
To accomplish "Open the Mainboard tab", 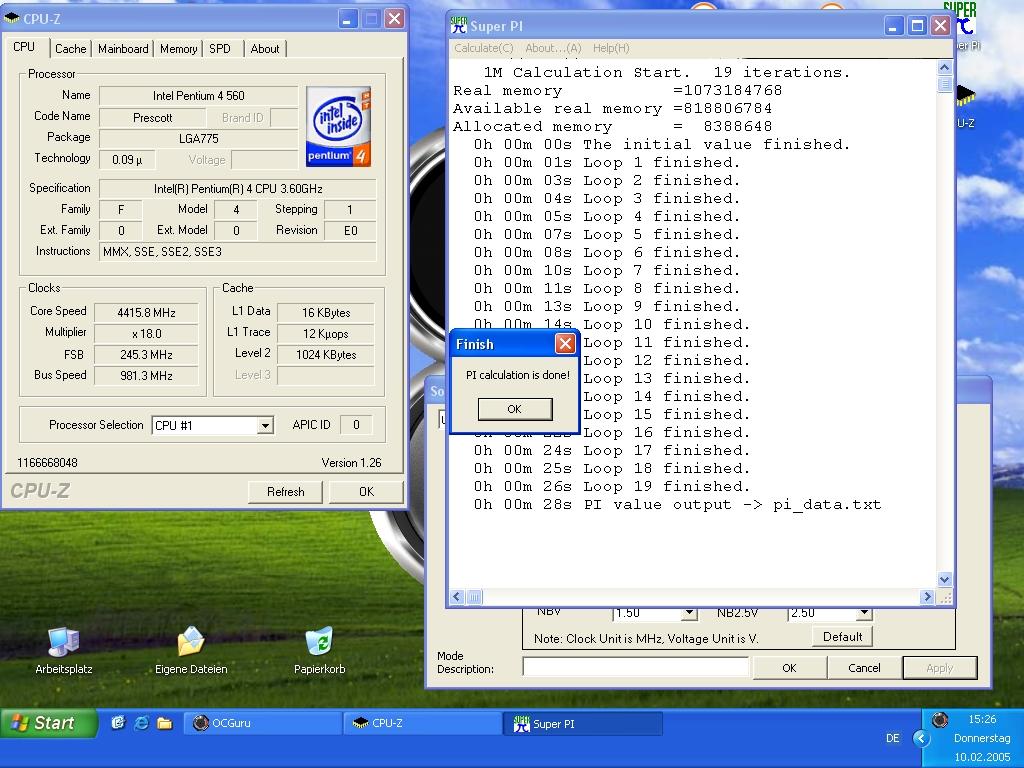I will tap(123, 49).
